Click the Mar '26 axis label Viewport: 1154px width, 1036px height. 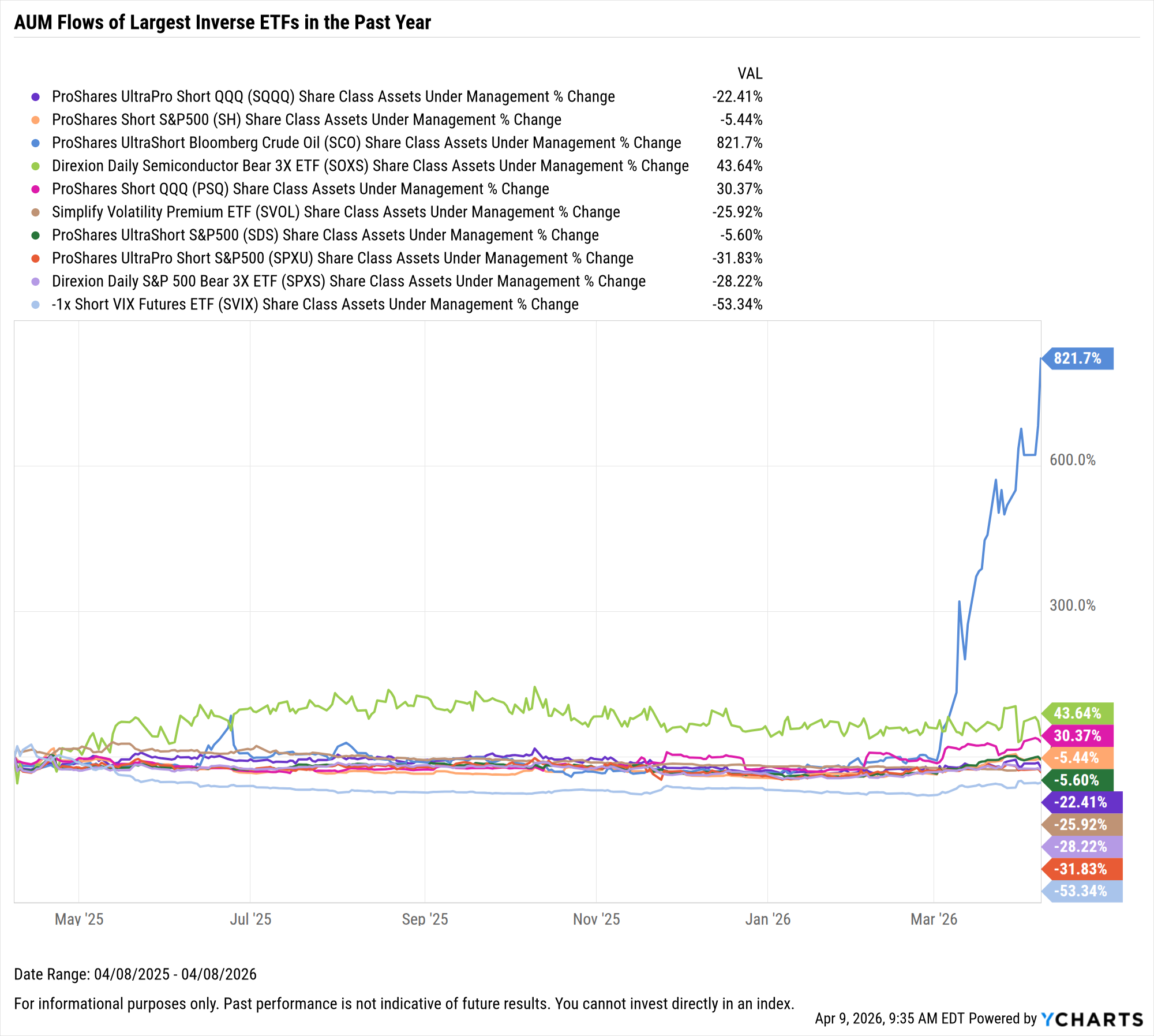point(934,919)
